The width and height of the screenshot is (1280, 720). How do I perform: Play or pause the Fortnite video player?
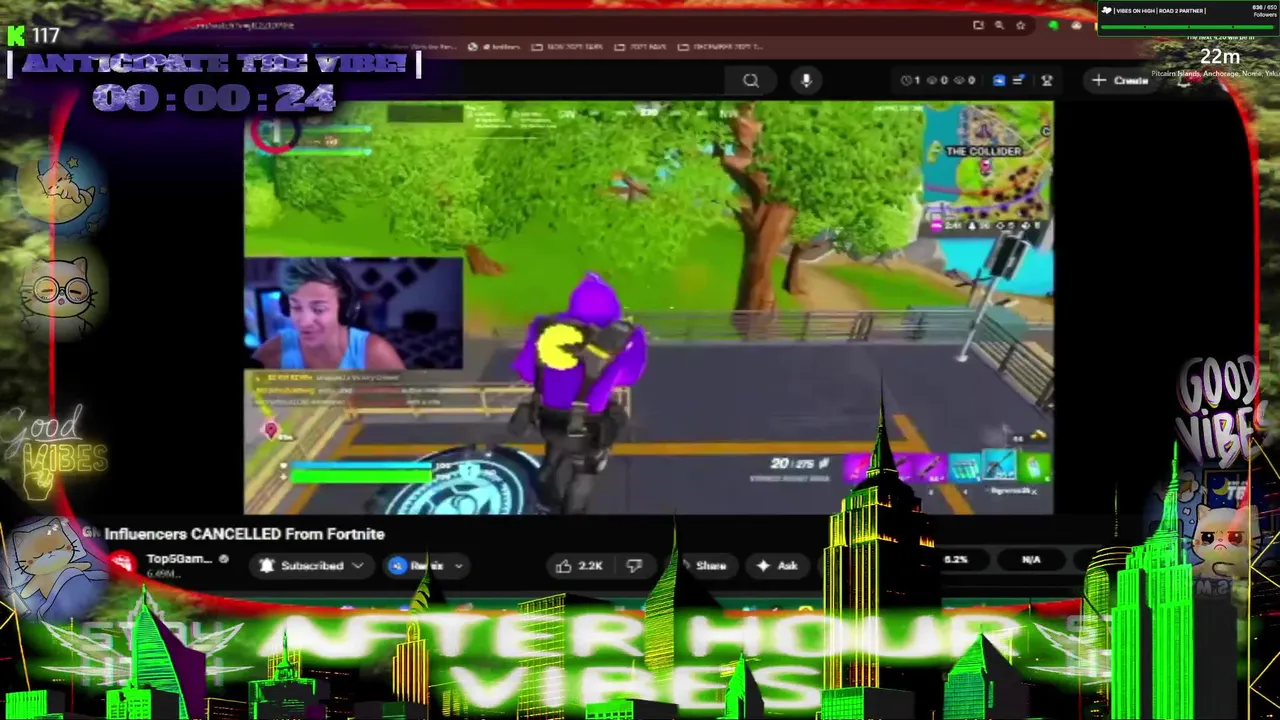tap(648, 307)
